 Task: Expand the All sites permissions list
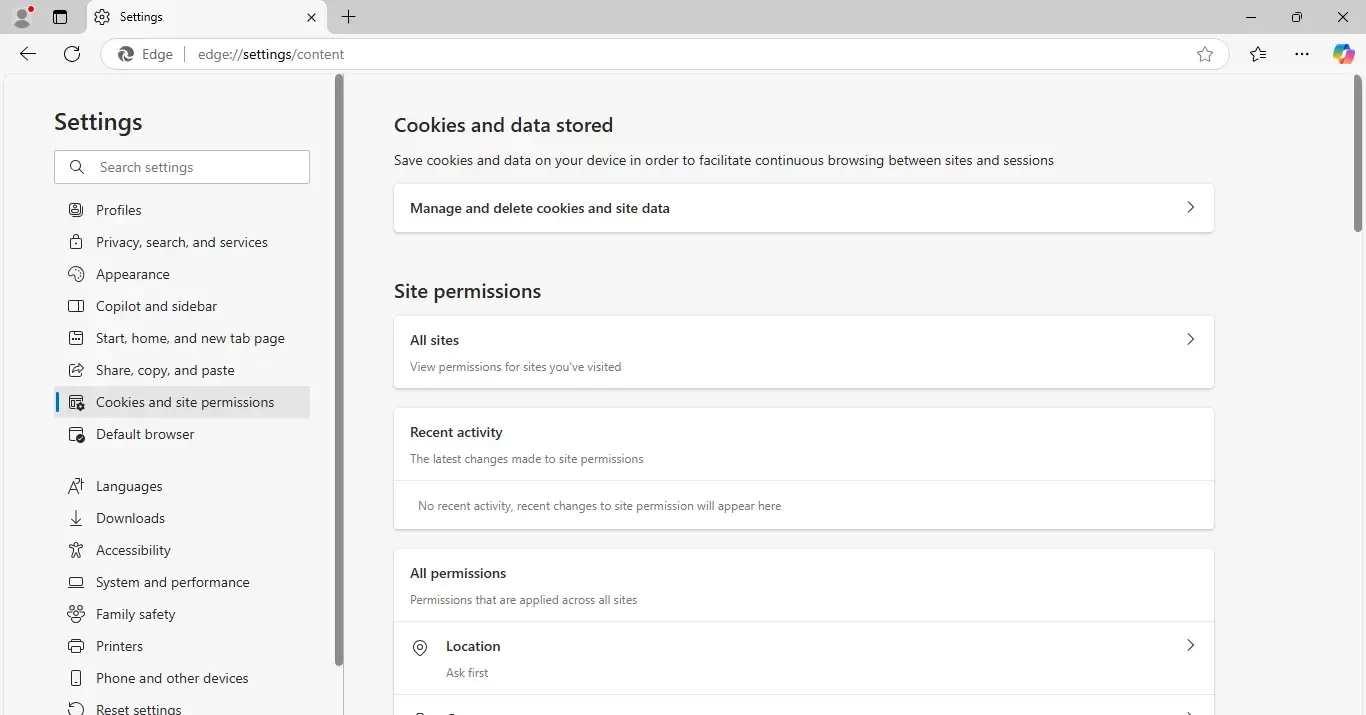pyautogui.click(x=1190, y=340)
